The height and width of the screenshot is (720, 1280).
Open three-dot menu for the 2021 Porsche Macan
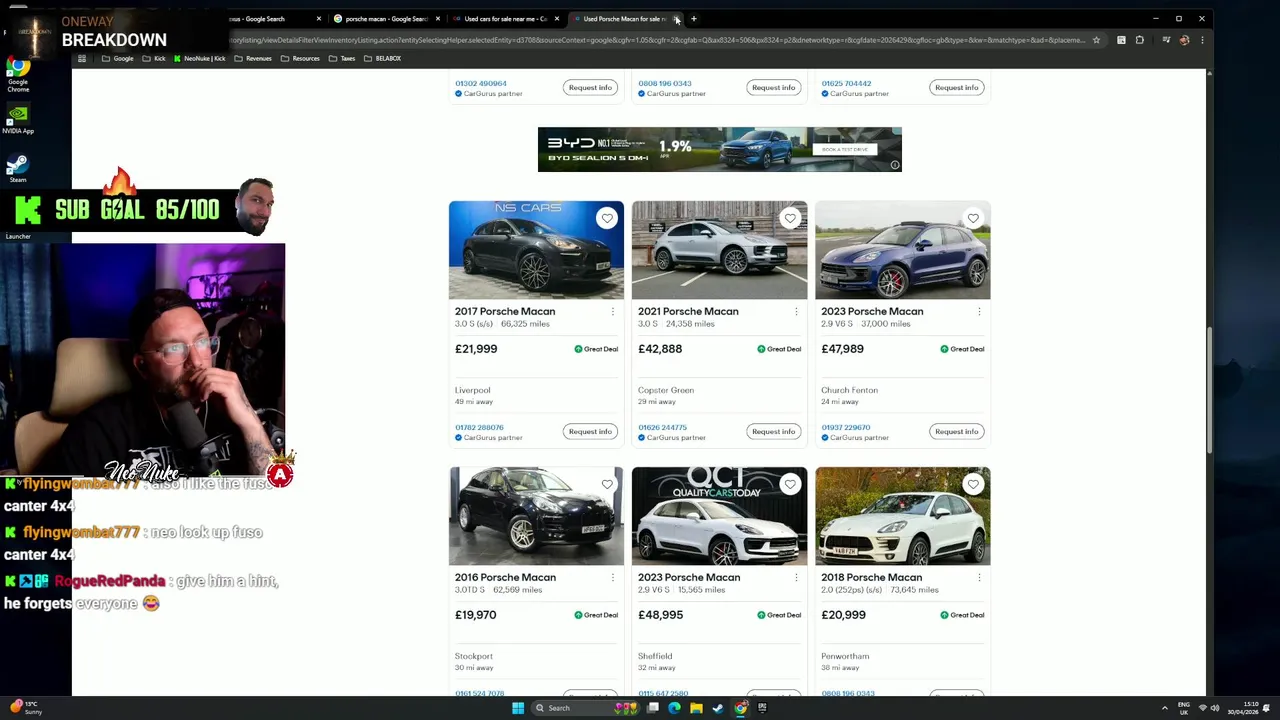pyautogui.click(x=796, y=312)
